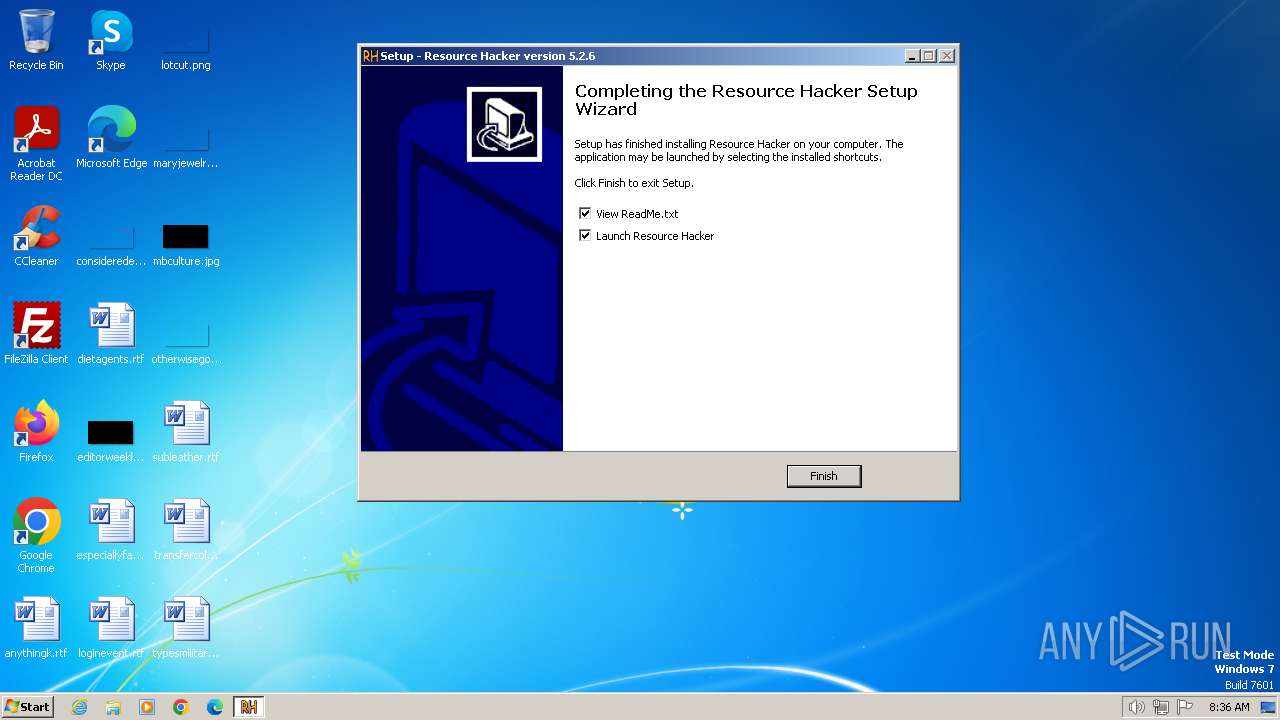Click the Resource Hacker setup taskbar button
1280x720 pixels.
tap(249, 707)
